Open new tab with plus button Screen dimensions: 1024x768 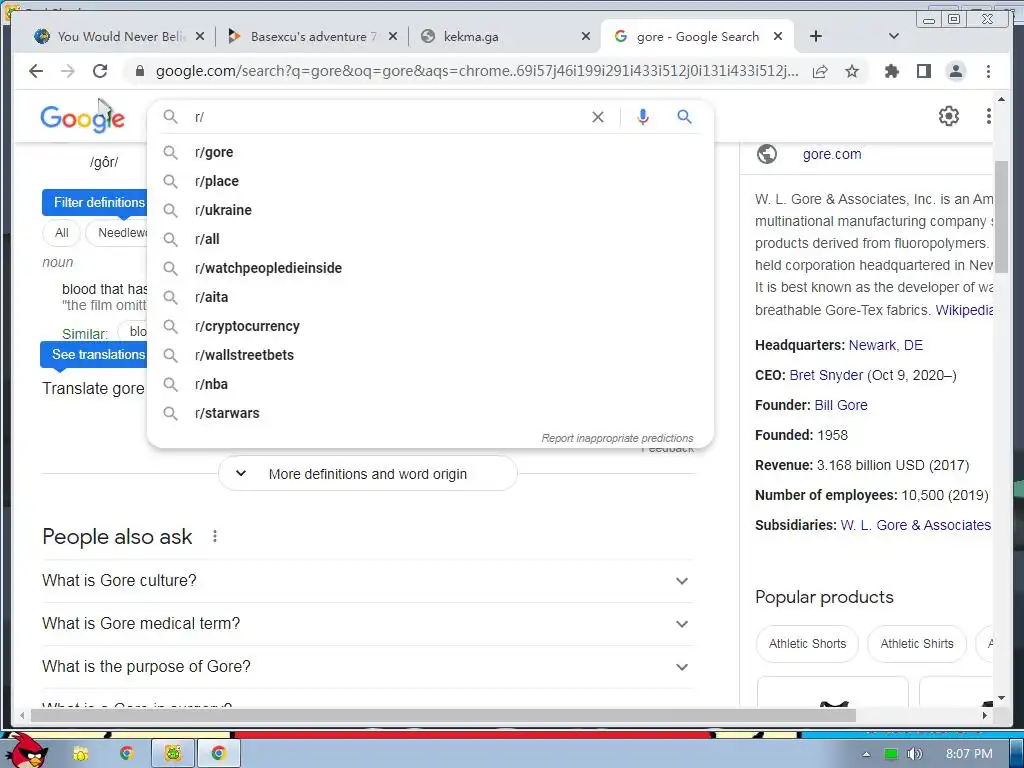click(816, 37)
